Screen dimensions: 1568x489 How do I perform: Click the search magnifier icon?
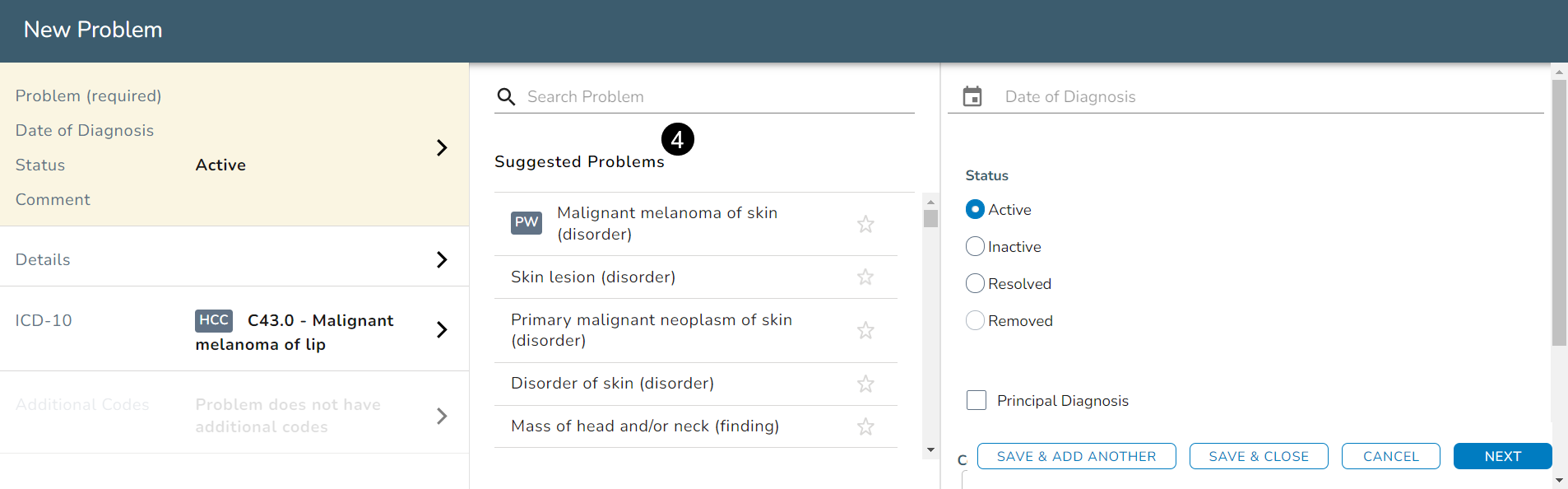click(506, 97)
